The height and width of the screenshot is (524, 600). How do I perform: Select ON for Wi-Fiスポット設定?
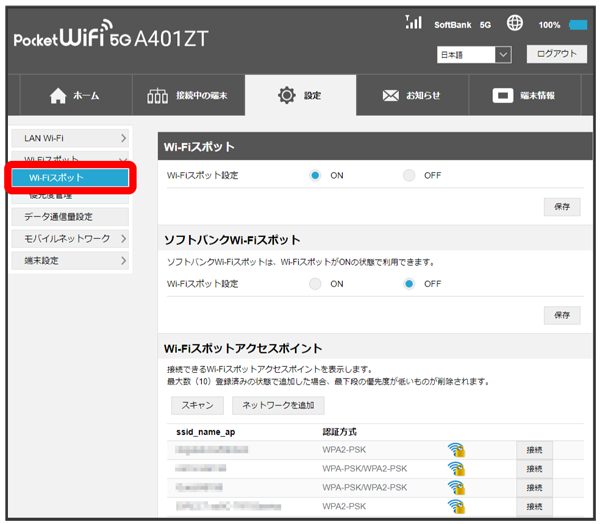(x=315, y=175)
